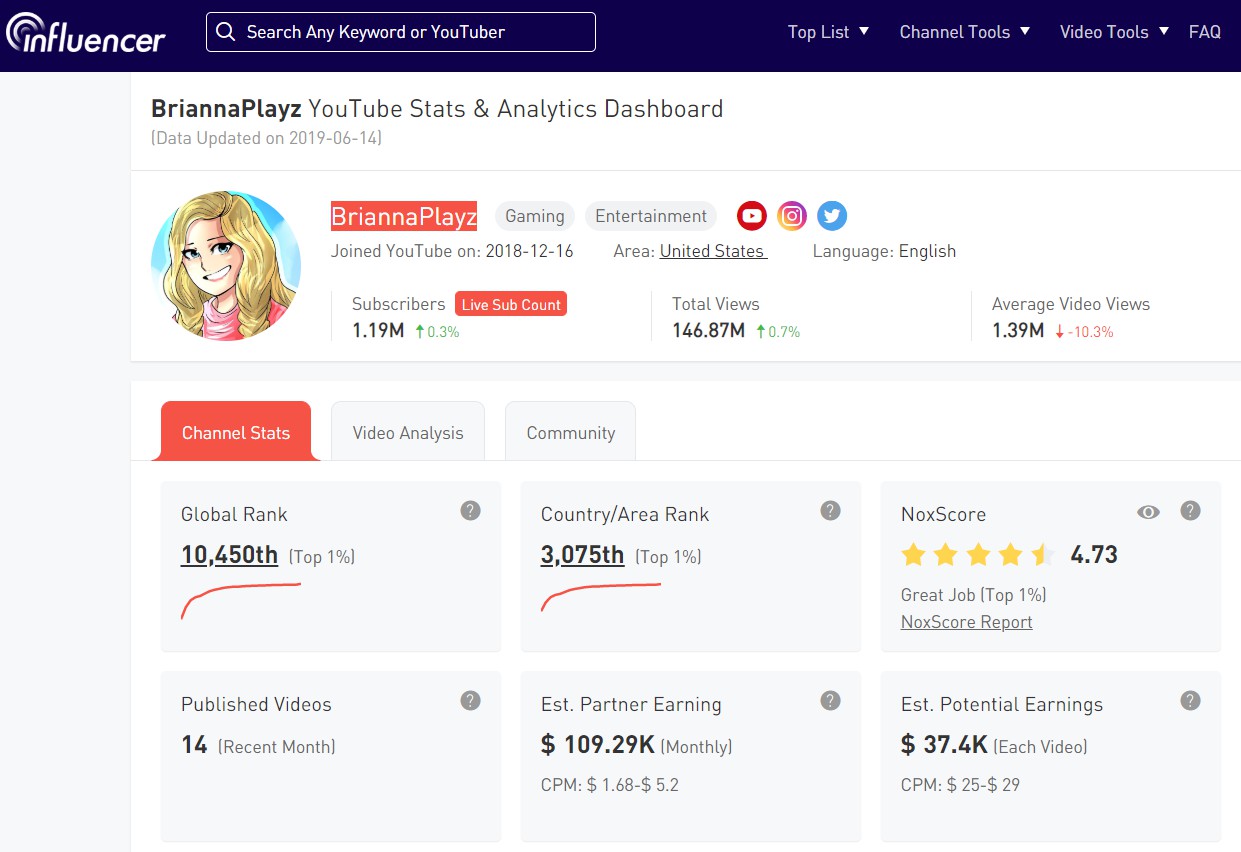Viewport: 1241px width, 852px height.
Task: Click the NoxInfluencer logo
Action: tap(85, 33)
